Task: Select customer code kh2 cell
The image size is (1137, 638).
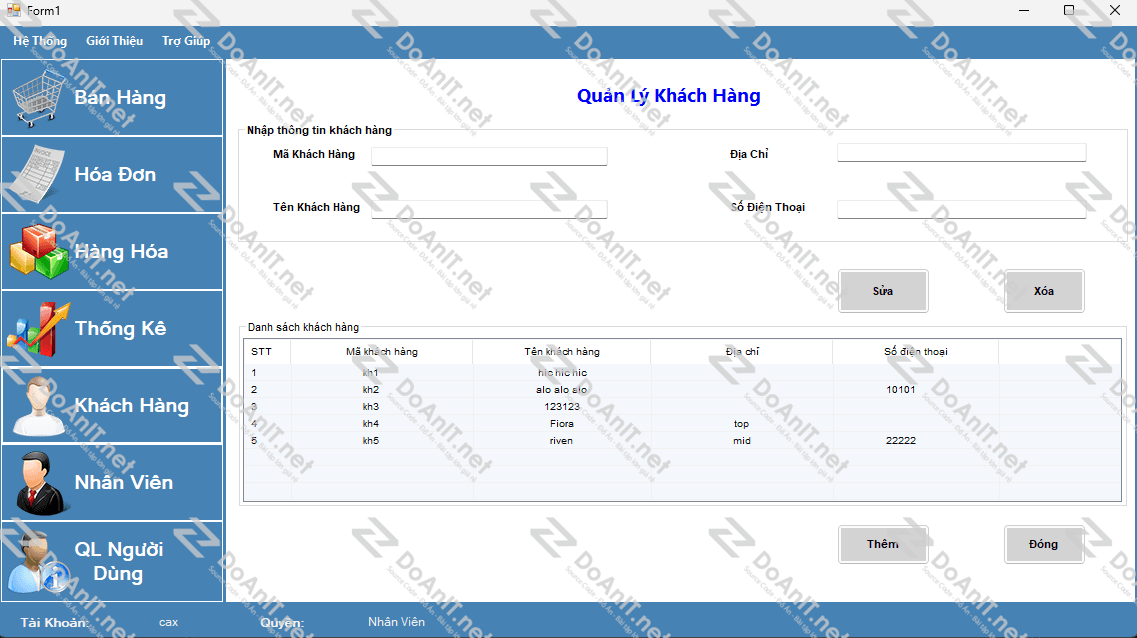Action: 371,389
